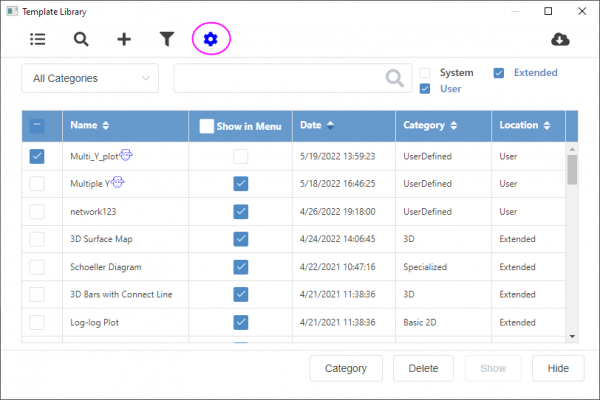
Task: Toggle the filter funnel icon
Action: tap(167, 39)
